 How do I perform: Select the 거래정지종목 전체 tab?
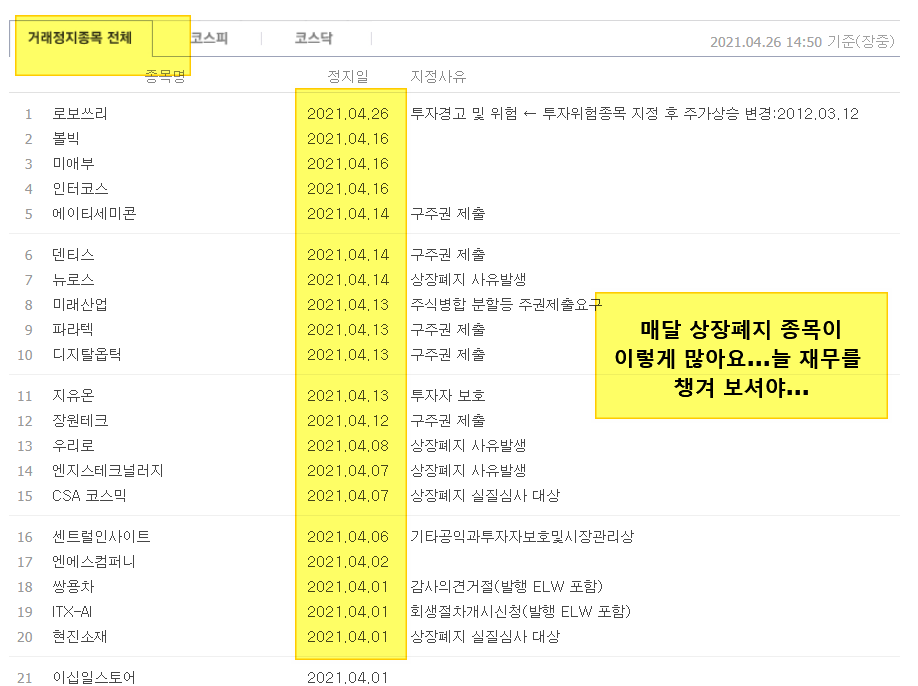pos(80,38)
